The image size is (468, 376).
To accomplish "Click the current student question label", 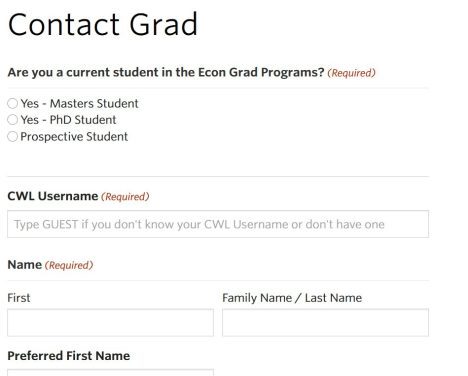I will [x=166, y=72].
